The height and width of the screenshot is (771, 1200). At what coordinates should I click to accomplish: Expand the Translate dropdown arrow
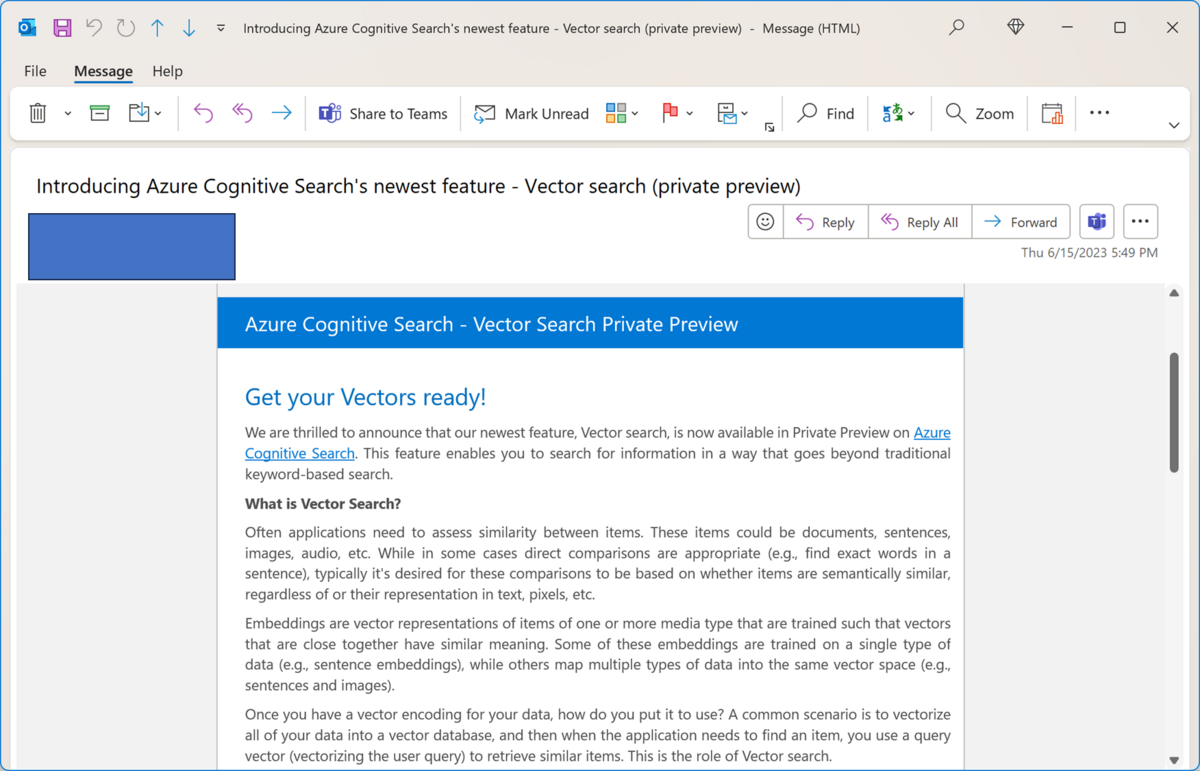[912, 114]
